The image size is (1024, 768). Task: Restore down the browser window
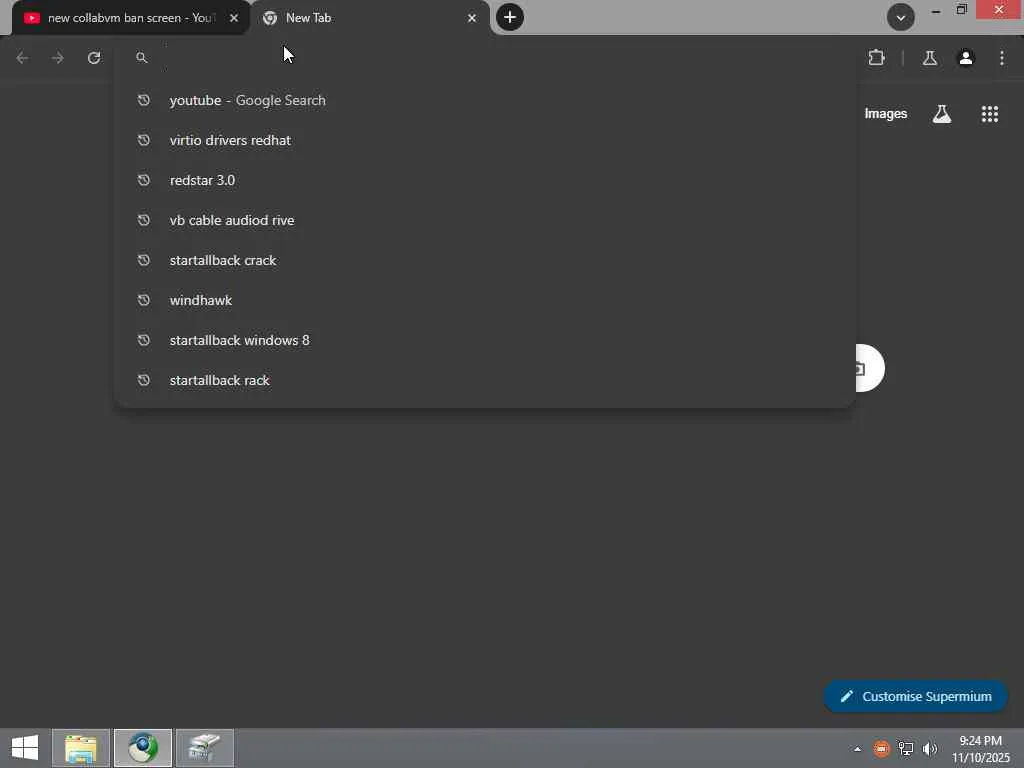point(961,9)
